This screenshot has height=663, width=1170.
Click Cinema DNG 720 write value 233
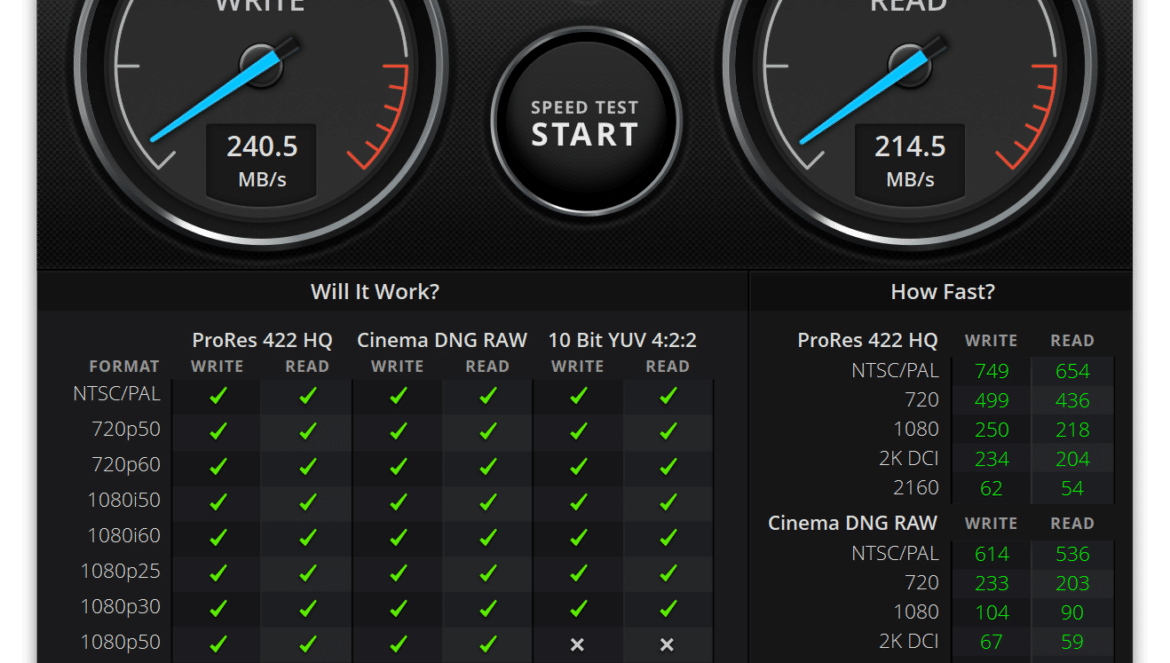(992, 583)
